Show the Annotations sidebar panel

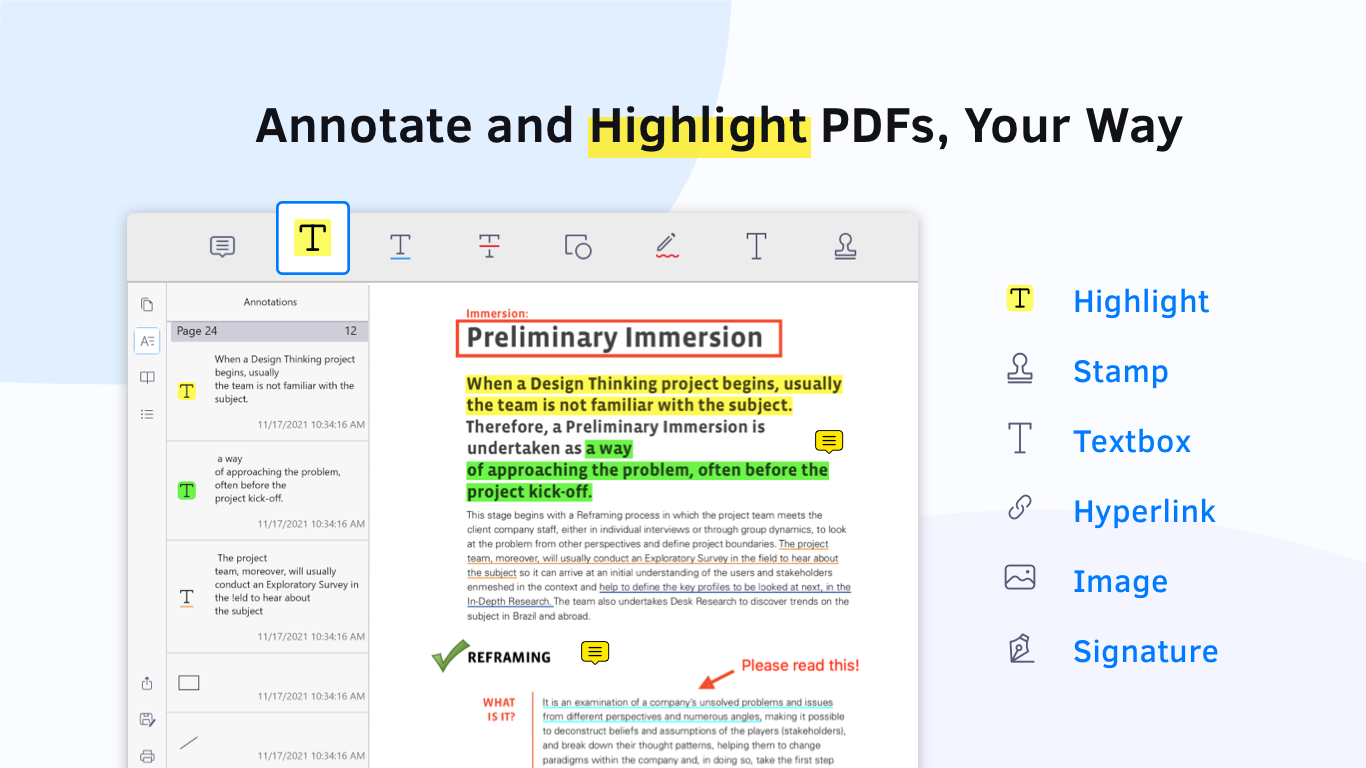pos(147,341)
